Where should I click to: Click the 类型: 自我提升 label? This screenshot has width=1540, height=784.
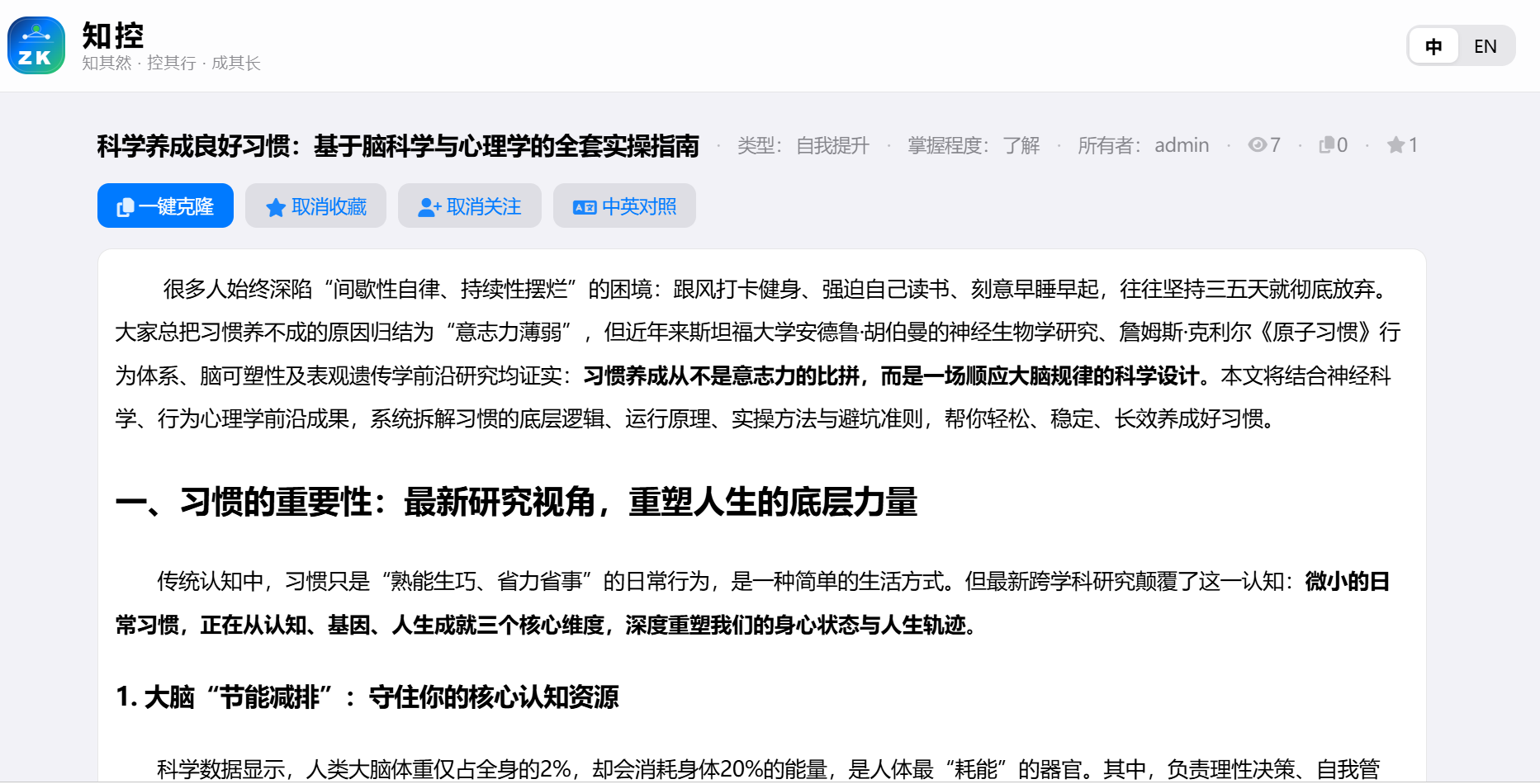[x=803, y=145]
